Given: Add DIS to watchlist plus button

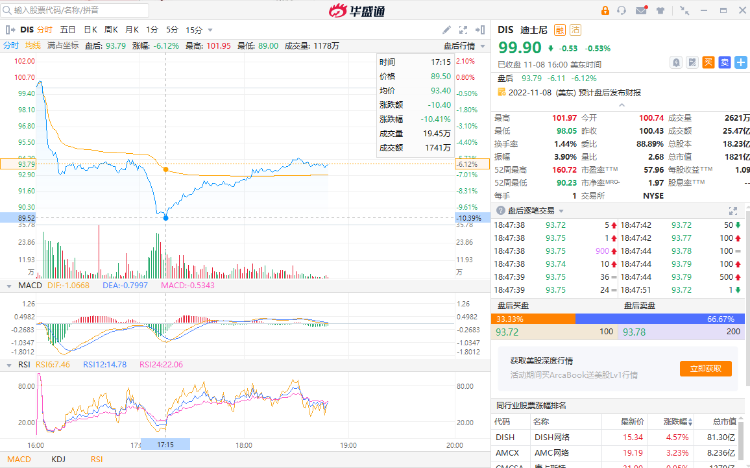Looking at the screenshot, I should [x=741, y=62].
